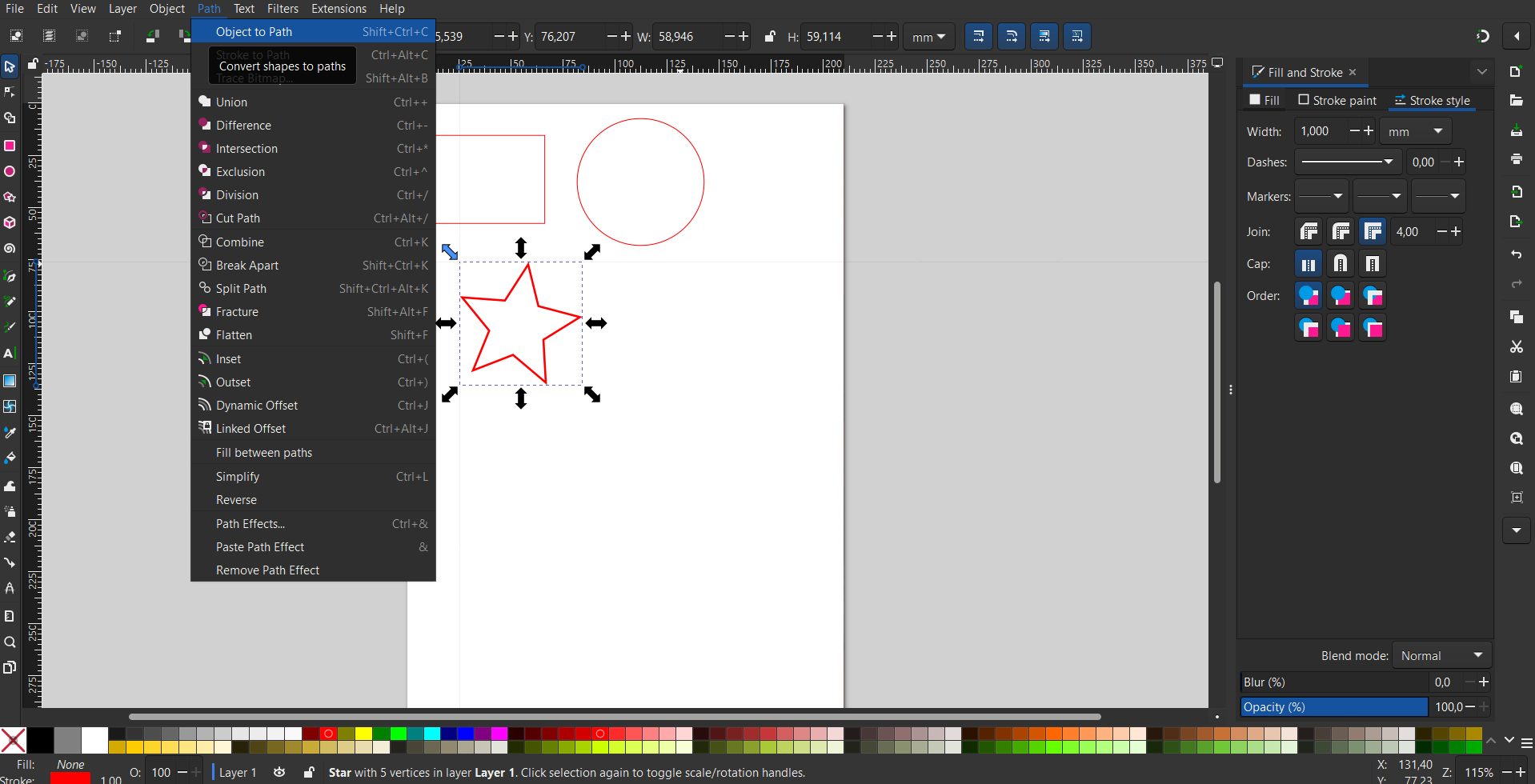This screenshot has height=784, width=1535.
Task: Click Simplify in the Path menu
Action: [238, 477]
